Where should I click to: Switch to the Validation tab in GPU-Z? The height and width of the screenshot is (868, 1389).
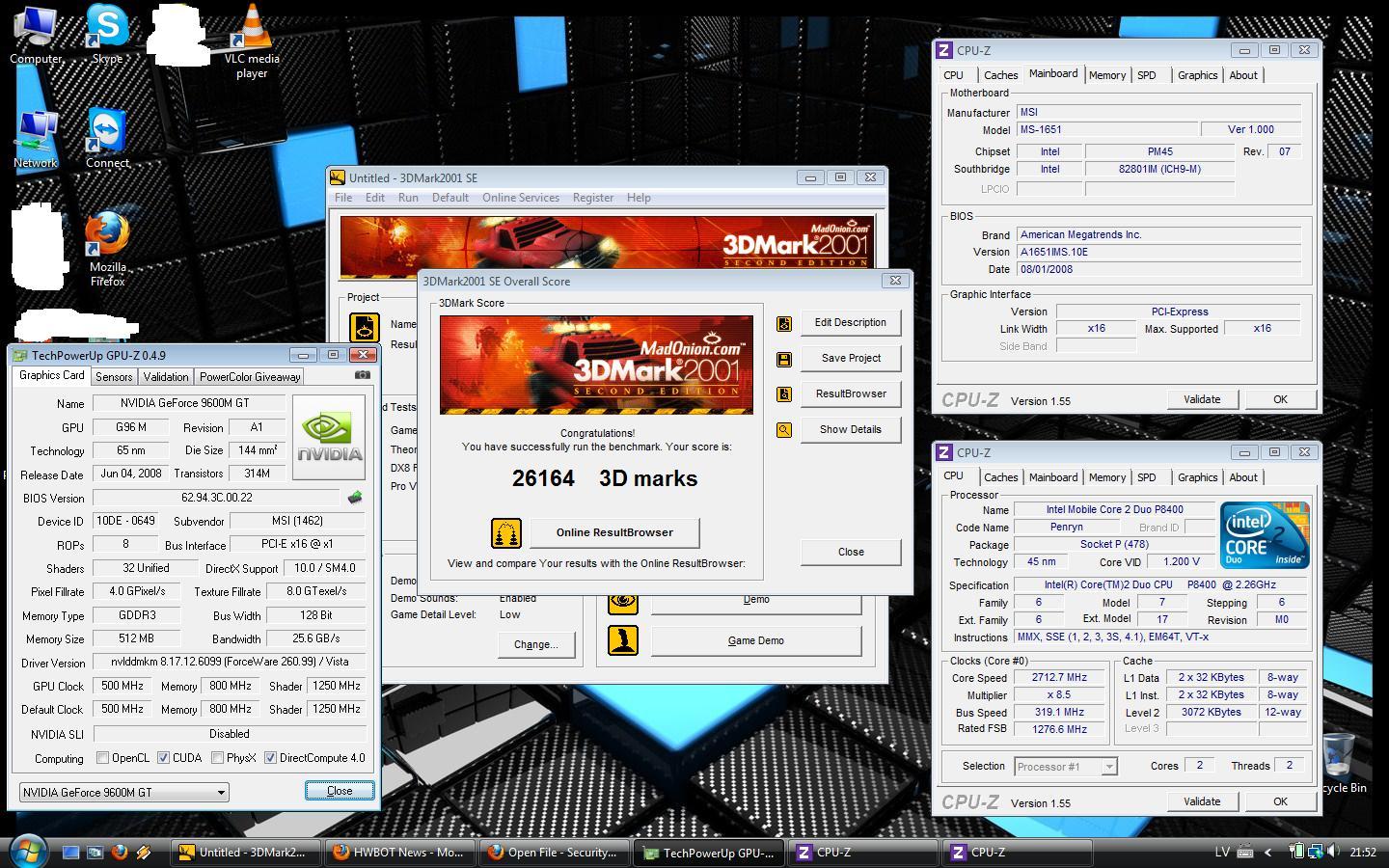pyautogui.click(x=166, y=377)
